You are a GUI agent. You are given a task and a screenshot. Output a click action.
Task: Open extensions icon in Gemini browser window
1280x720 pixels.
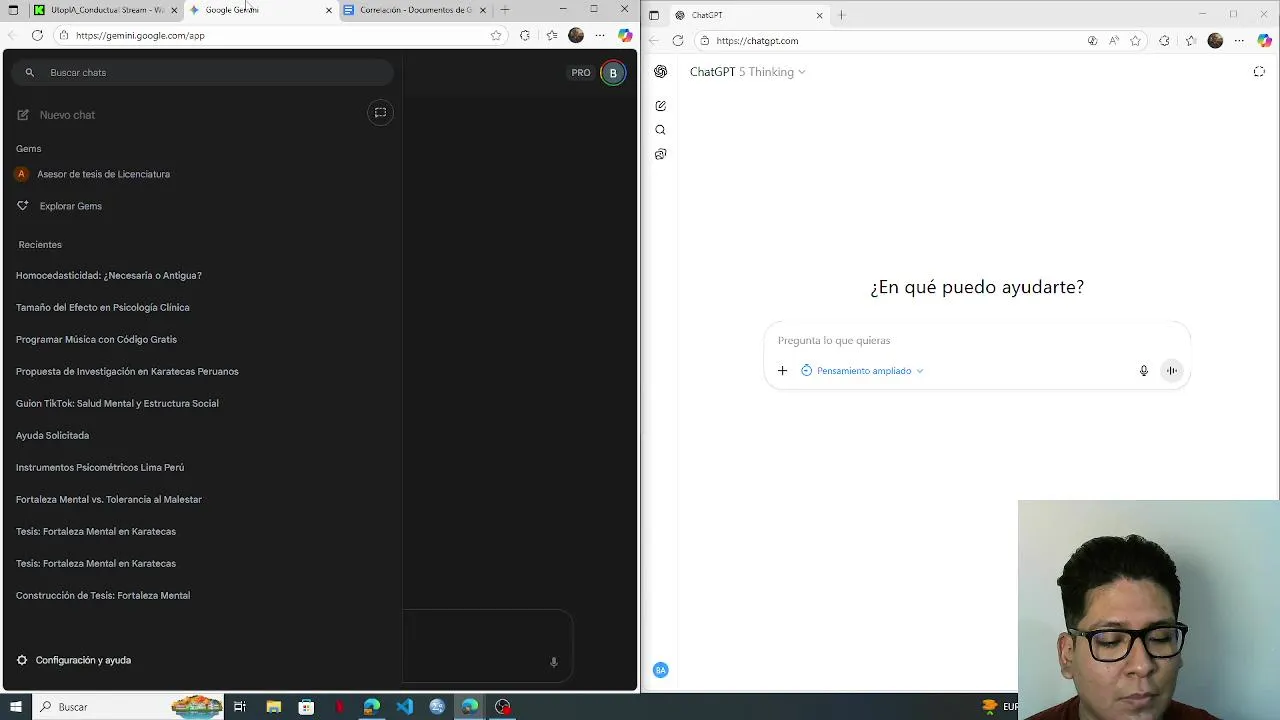525,35
